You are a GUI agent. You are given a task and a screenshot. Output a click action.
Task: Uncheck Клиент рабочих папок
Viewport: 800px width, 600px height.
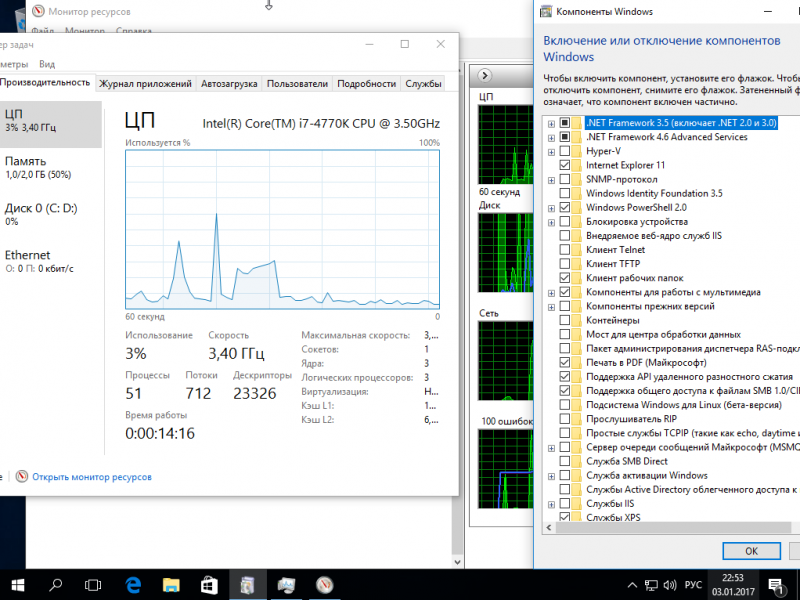click(565, 278)
